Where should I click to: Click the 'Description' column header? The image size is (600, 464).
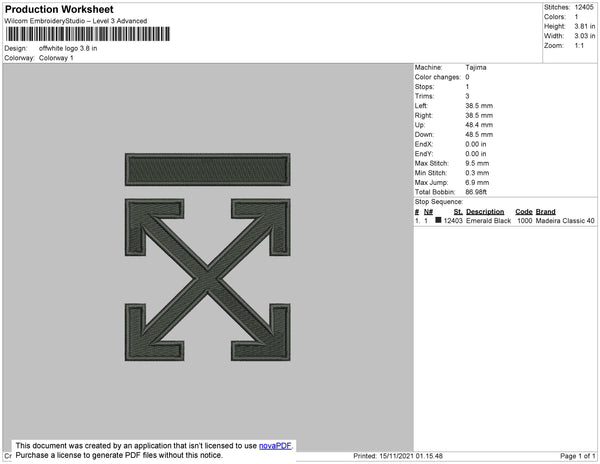[485, 212]
